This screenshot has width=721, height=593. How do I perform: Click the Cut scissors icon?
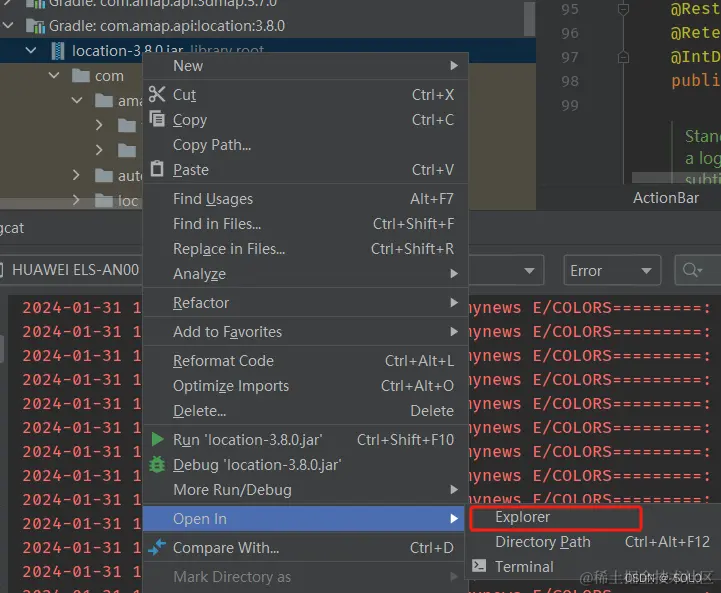coord(157,94)
